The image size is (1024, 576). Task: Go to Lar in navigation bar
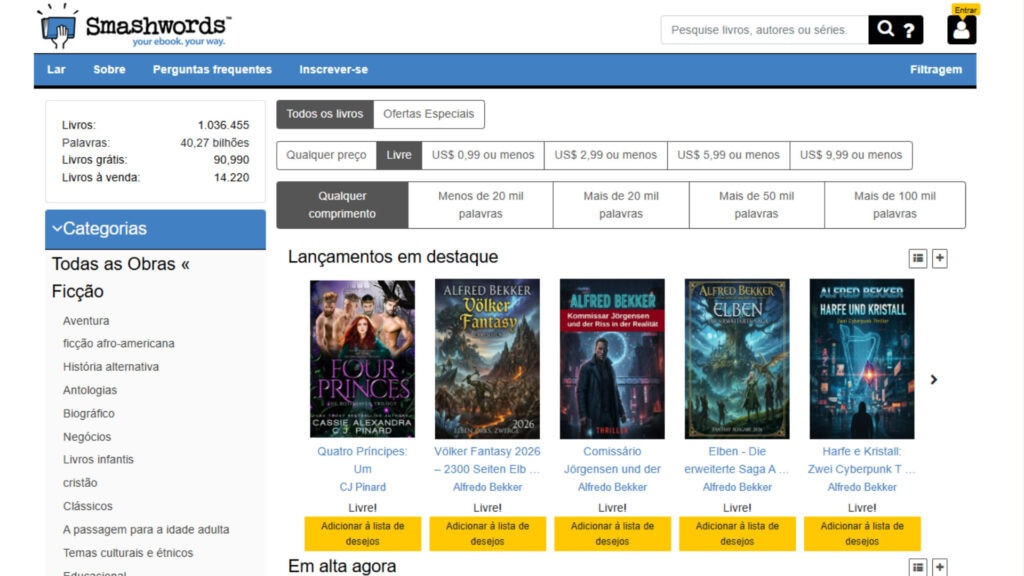coord(56,69)
